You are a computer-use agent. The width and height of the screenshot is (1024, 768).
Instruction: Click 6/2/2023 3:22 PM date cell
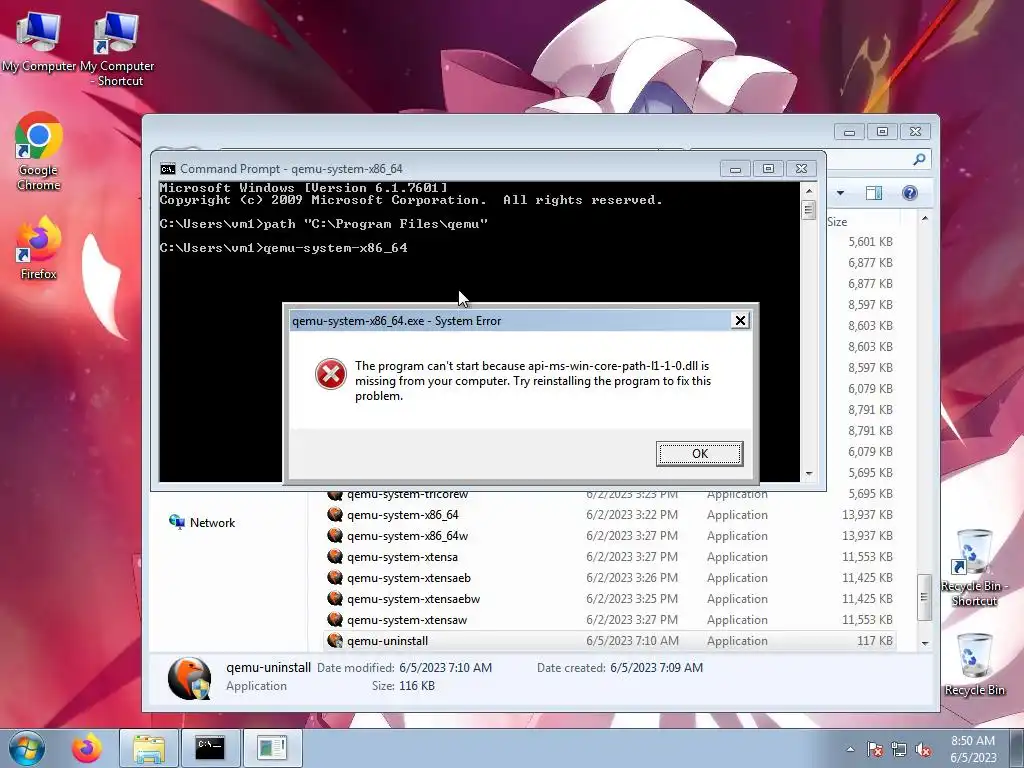point(632,515)
